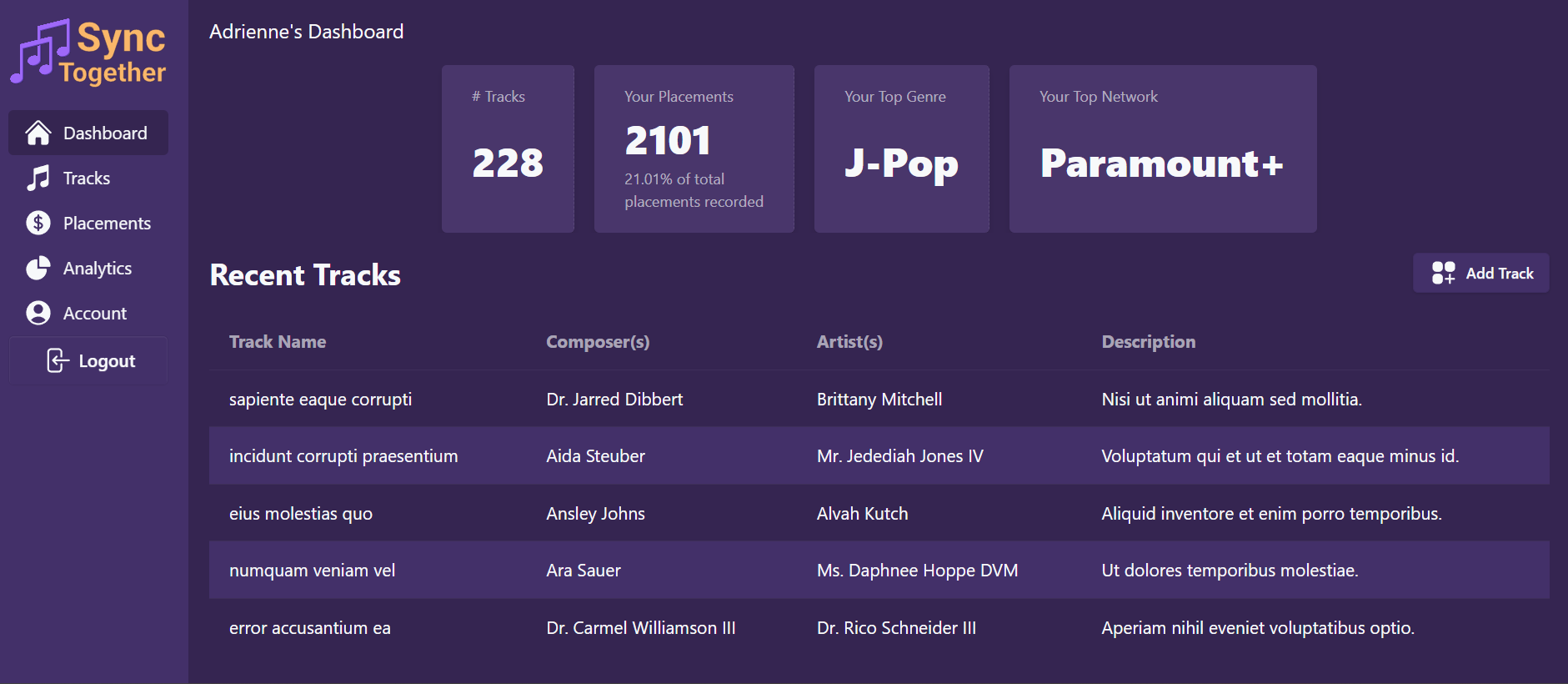Select the # Tracks 228 stat card
The image size is (1568, 684).
point(508,148)
